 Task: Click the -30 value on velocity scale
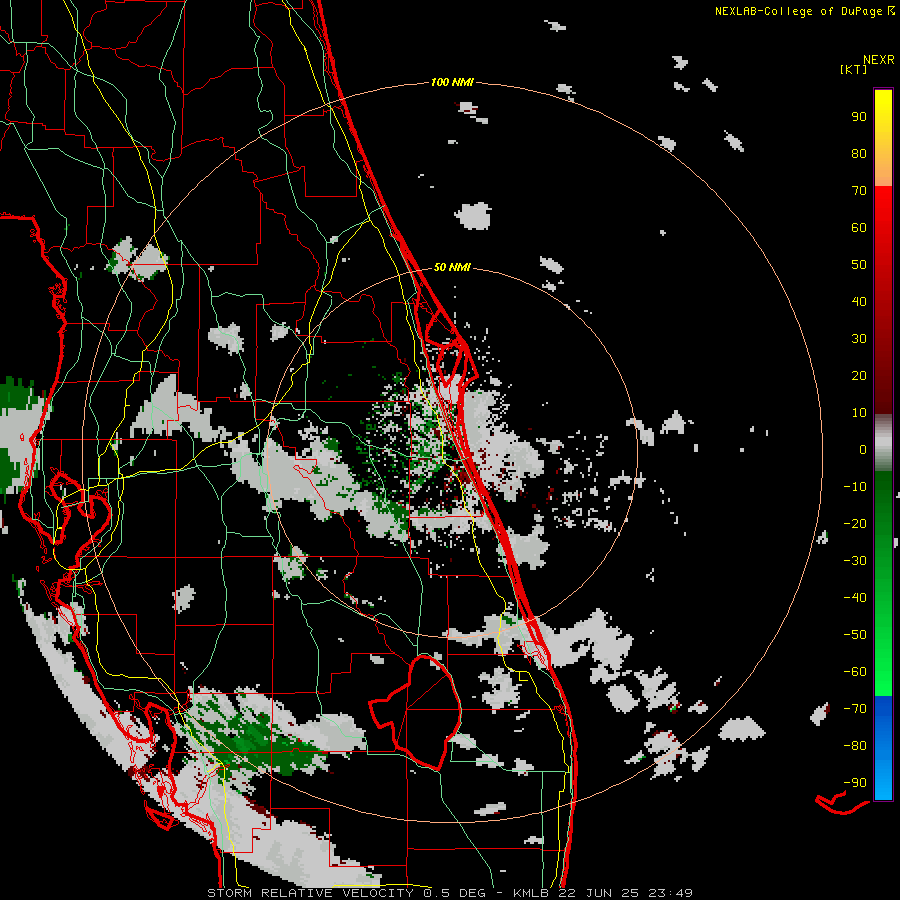pos(855,560)
